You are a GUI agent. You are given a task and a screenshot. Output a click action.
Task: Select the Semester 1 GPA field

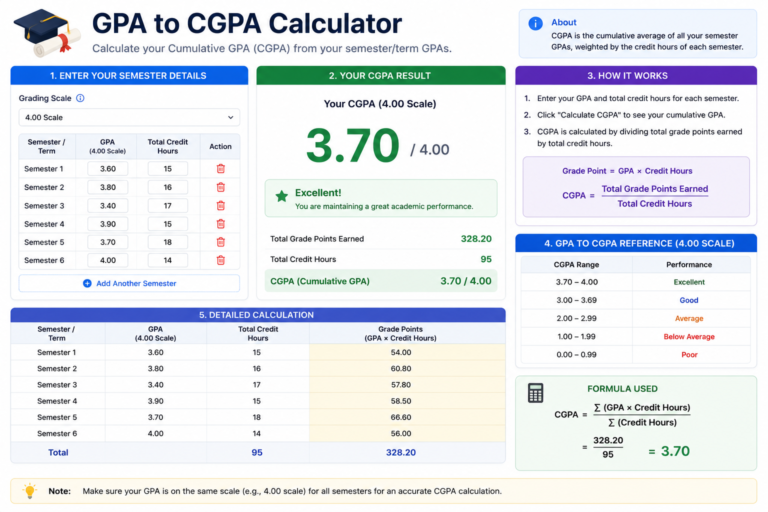108,169
